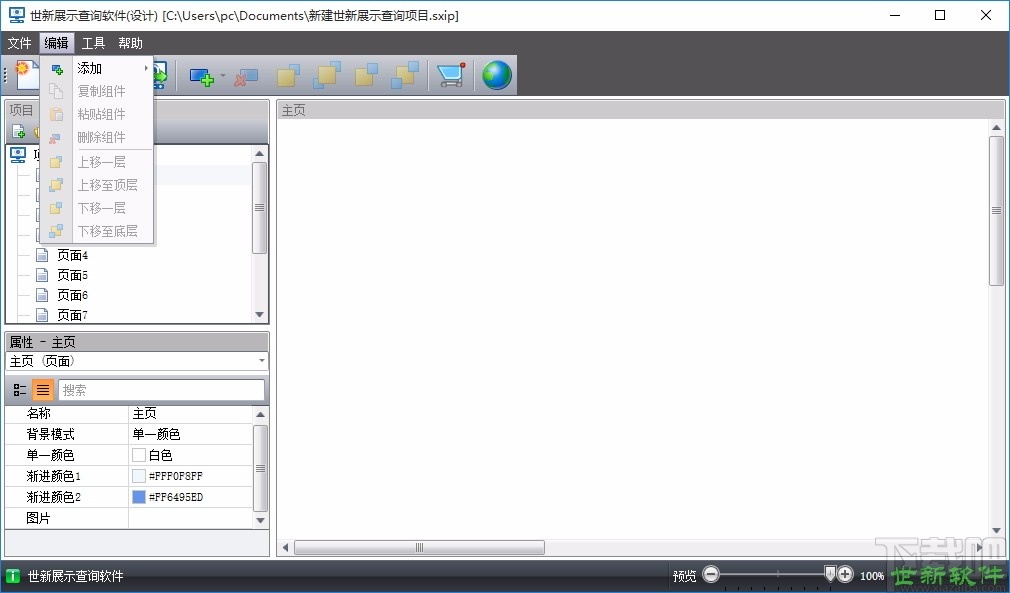The height and width of the screenshot is (593, 1010).
Task: Open the 帮助 menu
Action: click(130, 43)
